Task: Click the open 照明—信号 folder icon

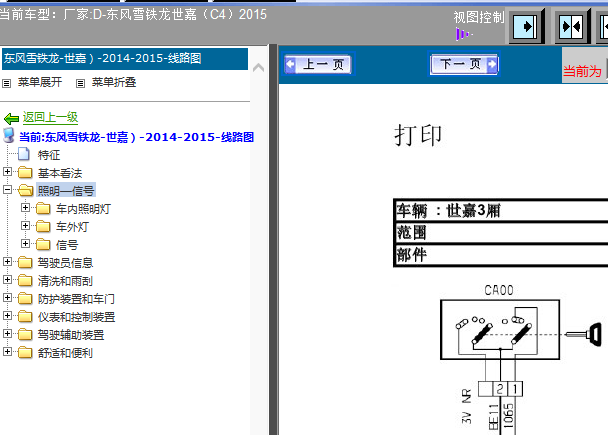Action: click(26, 190)
